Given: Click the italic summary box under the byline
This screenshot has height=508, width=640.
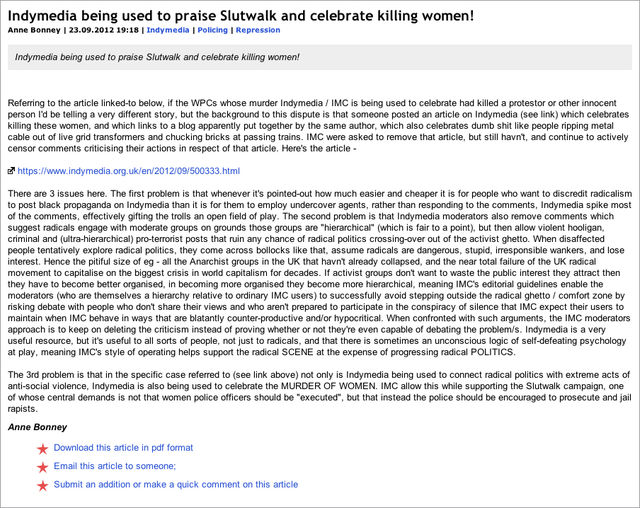Looking at the screenshot, I should click(x=319, y=57).
